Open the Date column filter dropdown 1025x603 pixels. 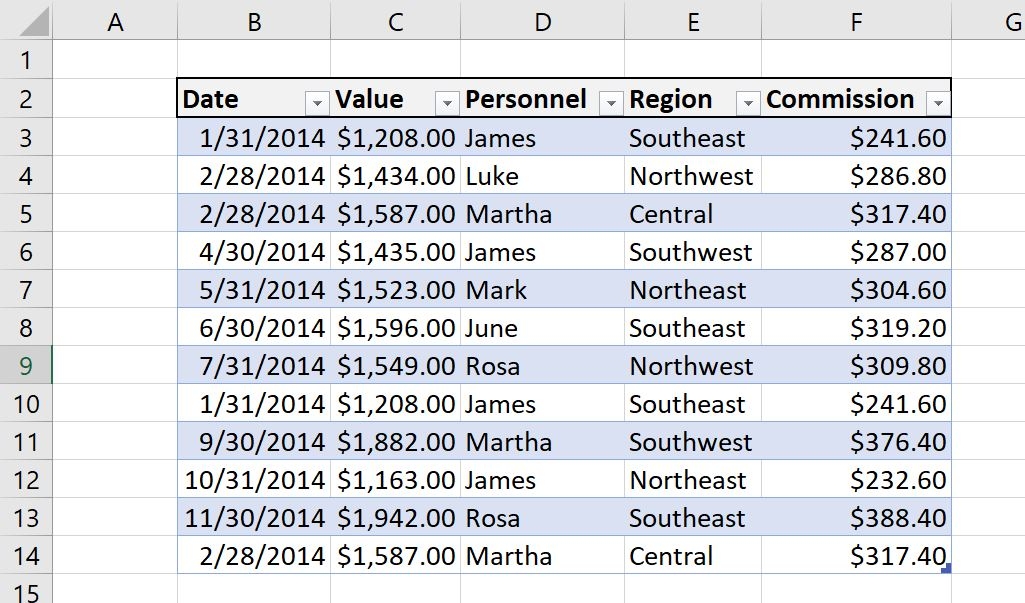[316, 103]
